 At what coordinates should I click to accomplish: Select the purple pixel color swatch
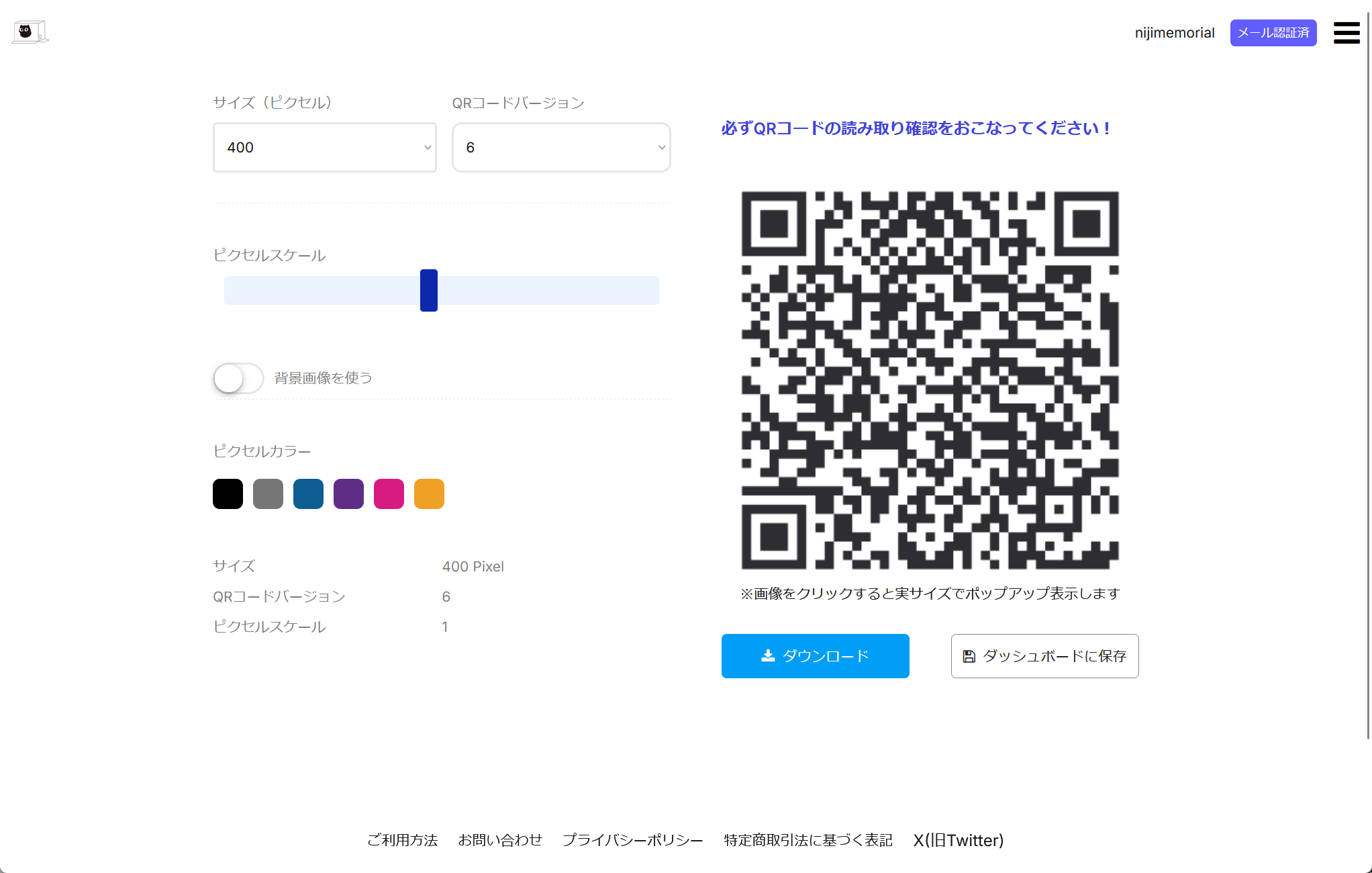tap(348, 494)
